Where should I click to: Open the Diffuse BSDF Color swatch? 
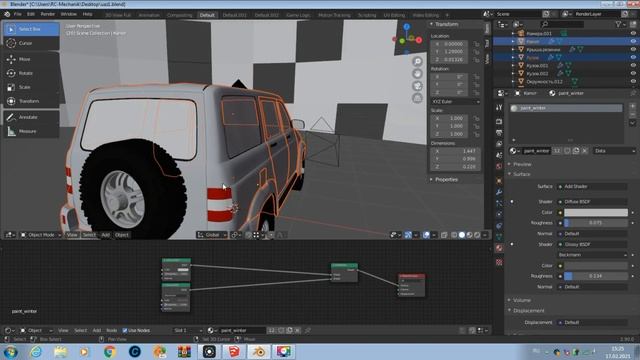point(596,212)
